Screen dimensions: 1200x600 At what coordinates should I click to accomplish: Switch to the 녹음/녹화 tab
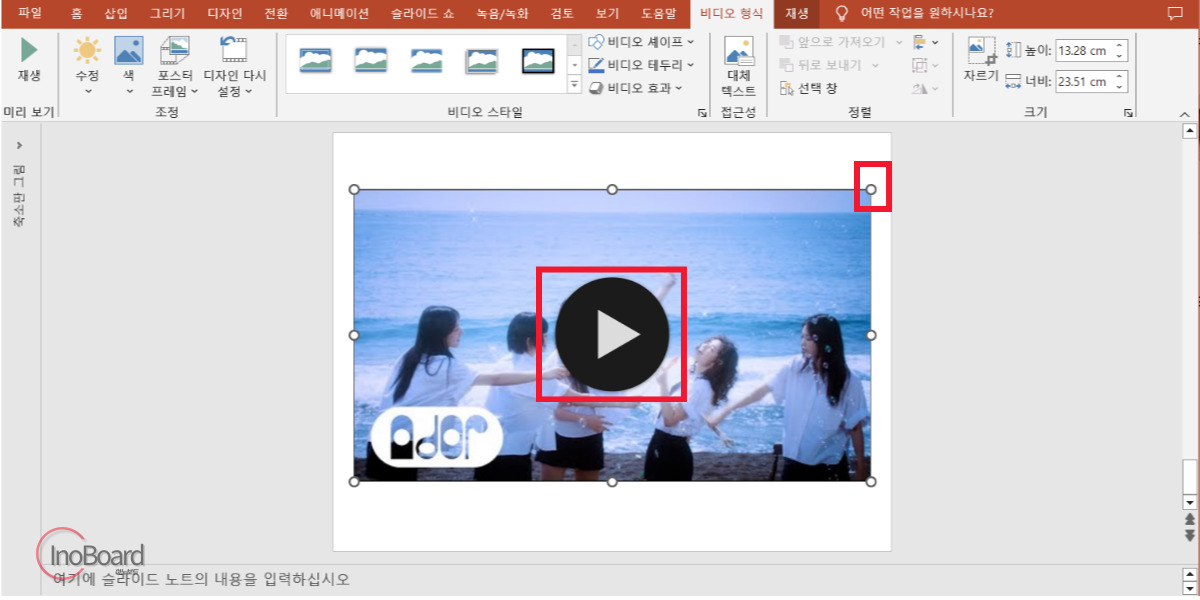coord(503,14)
